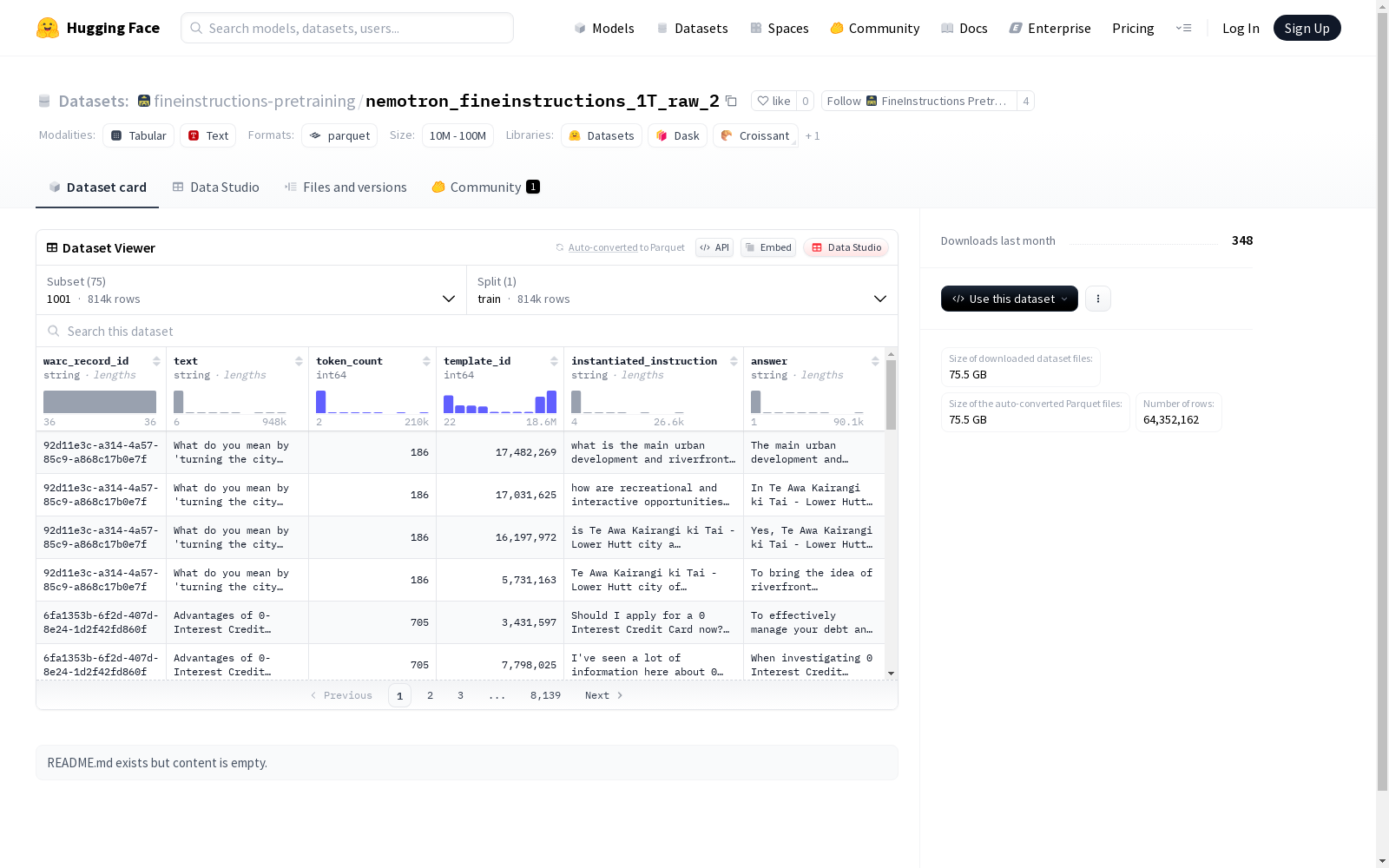Expand the Subset dropdown
The image size is (1389, 868).
(x=252, y=290)
